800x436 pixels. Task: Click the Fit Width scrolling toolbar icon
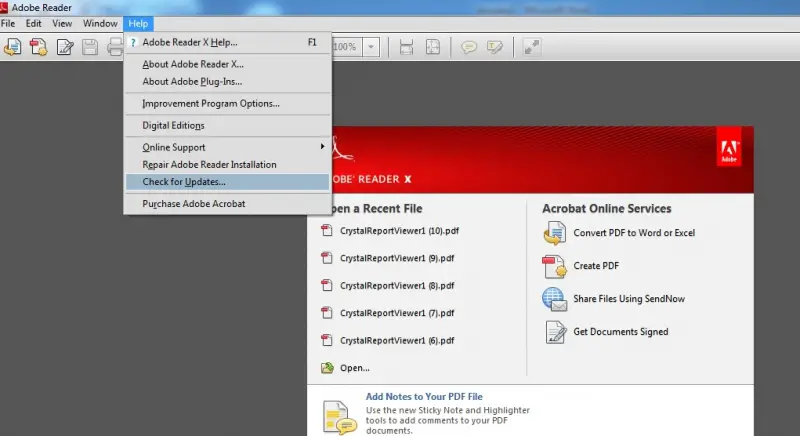[x=406, y=47]
